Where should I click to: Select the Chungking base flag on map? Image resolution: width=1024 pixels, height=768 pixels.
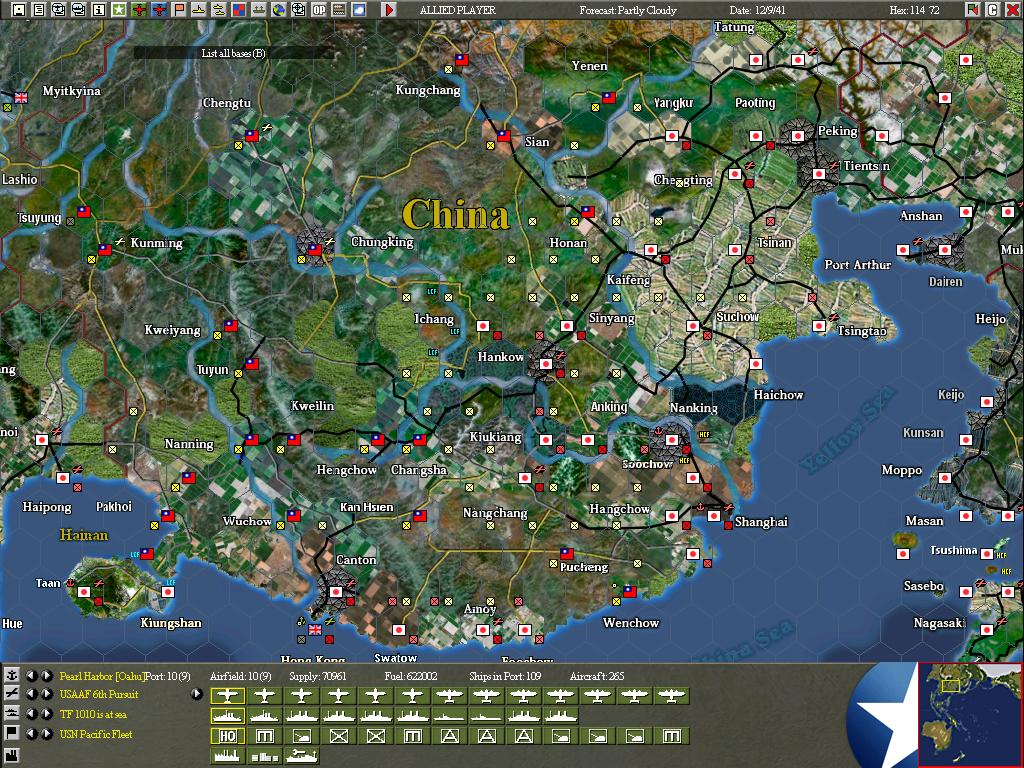pos(315,249)
